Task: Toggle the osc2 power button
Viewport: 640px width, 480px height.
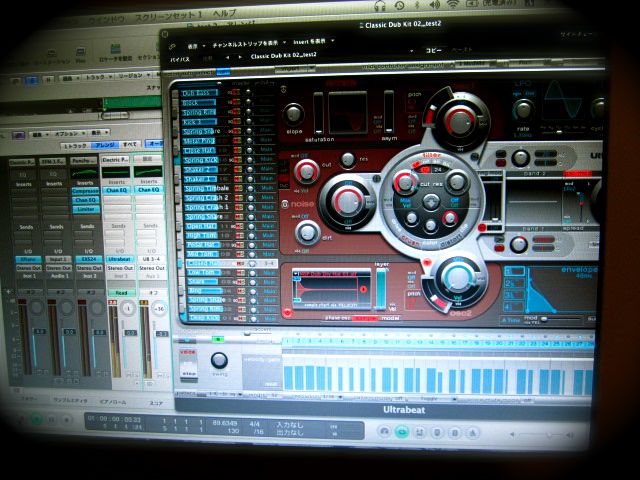Action: (427, 262)
